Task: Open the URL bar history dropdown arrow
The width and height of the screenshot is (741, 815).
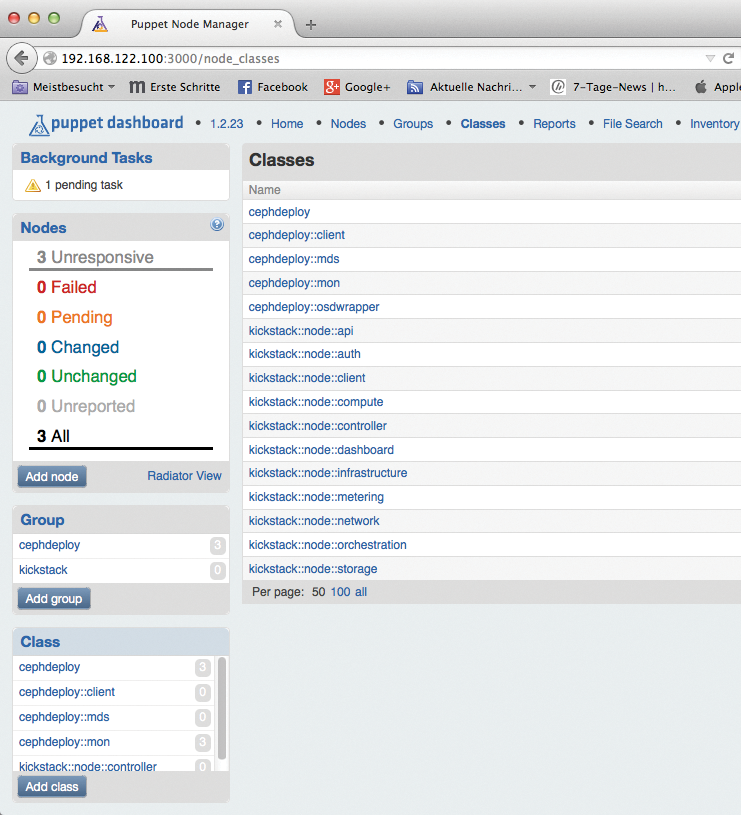Action: (710, 59)
